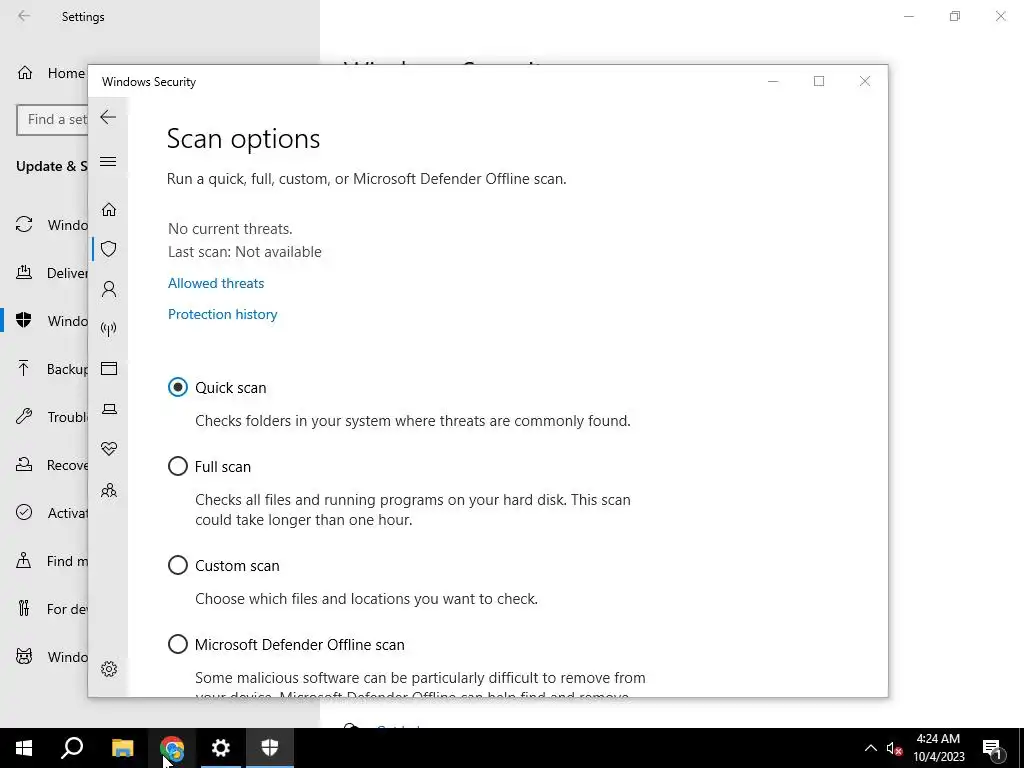Image resolution: width=1024 pixels, height=768 pixels.
Task: Show hidden system tray icons
Action: coord(871,748)
